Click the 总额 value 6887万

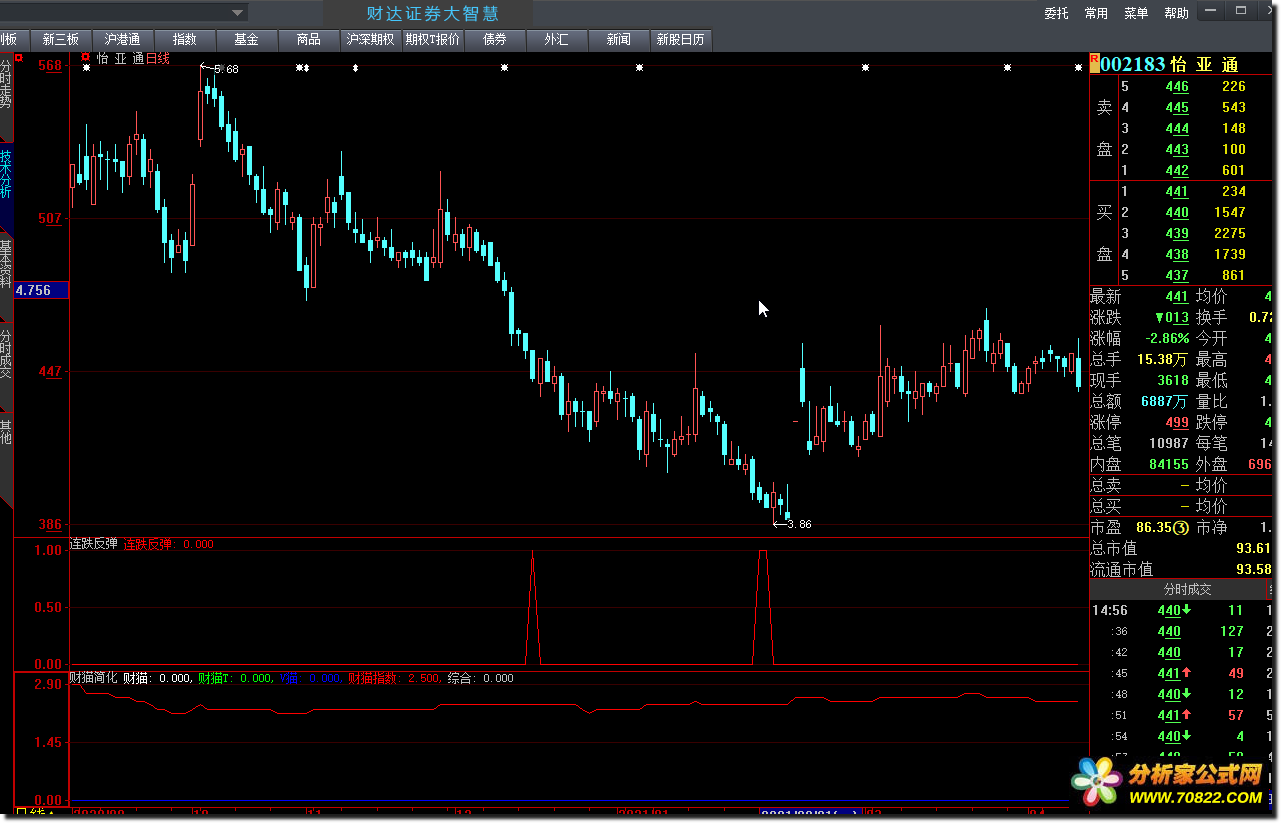tap(1165, 401)
